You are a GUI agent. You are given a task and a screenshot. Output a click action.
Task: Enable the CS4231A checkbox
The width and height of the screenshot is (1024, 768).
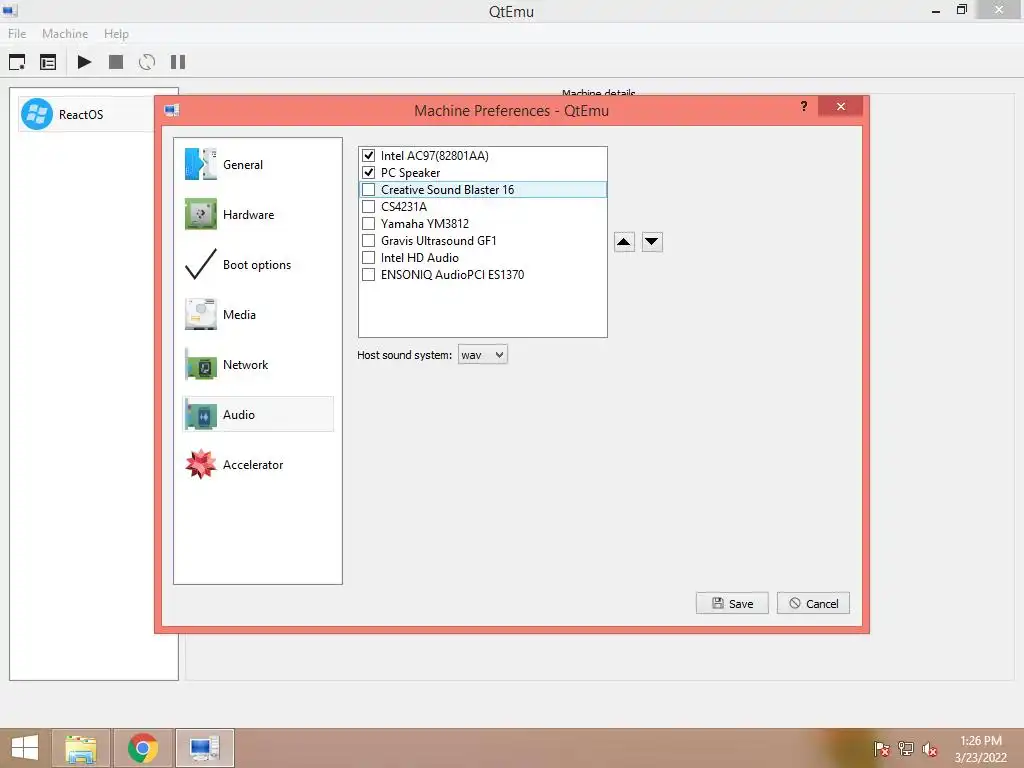tap(368, 206)
